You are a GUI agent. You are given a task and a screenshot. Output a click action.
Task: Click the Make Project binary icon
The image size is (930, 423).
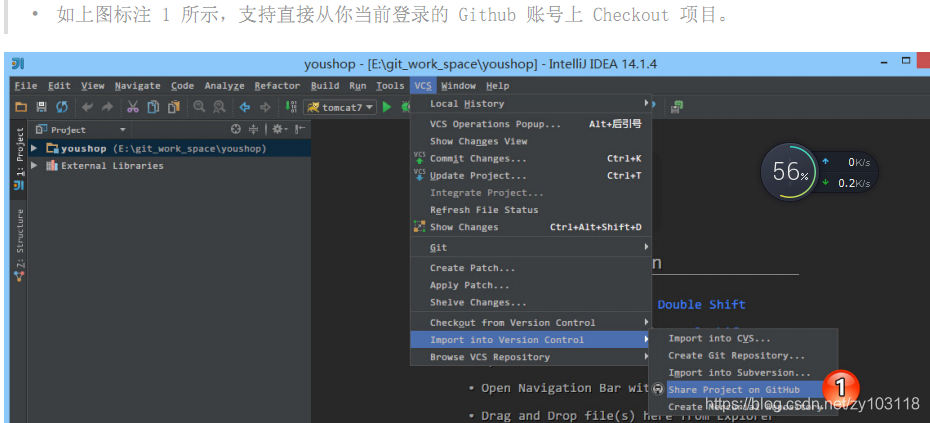tap(291, 107)
